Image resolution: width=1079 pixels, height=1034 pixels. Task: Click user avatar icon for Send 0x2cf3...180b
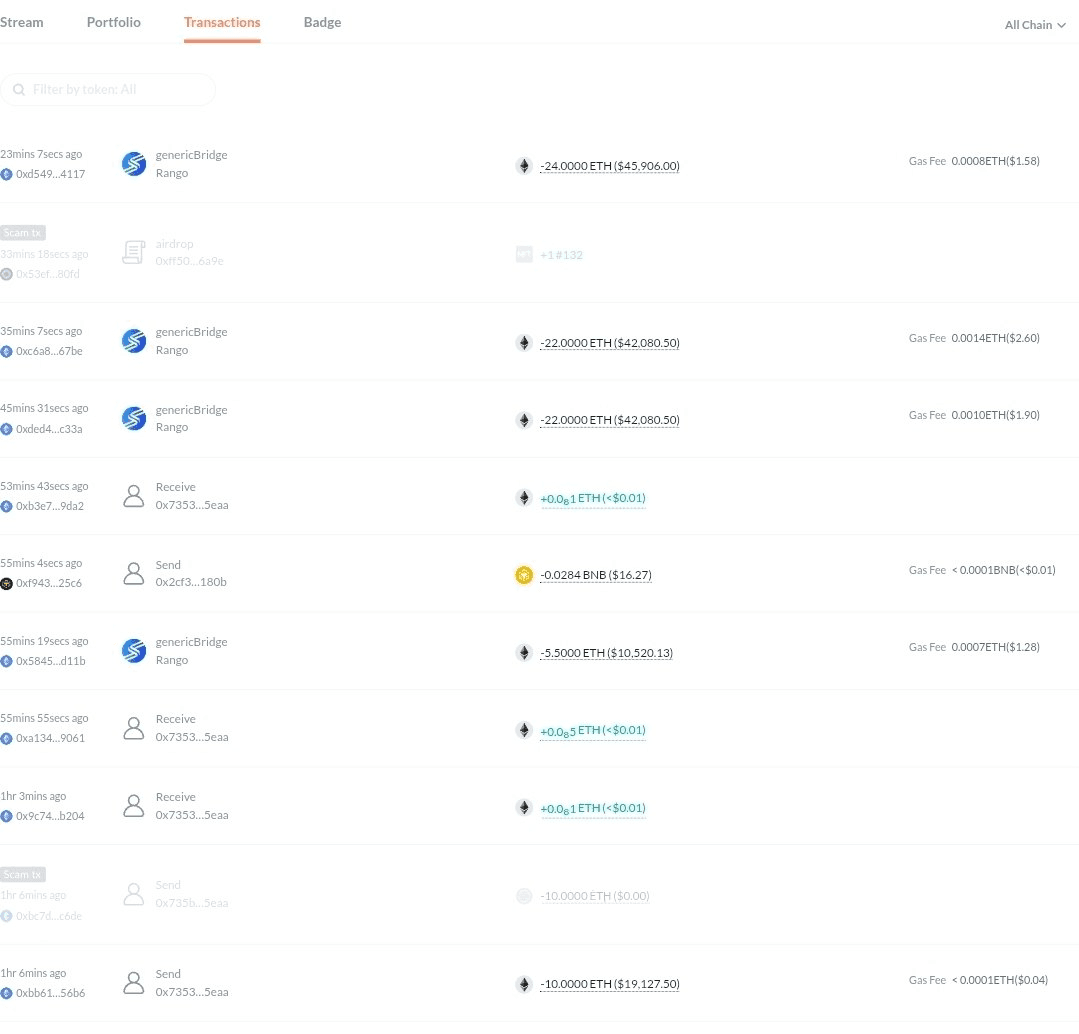pyautogui.click(x=133, y=573)
